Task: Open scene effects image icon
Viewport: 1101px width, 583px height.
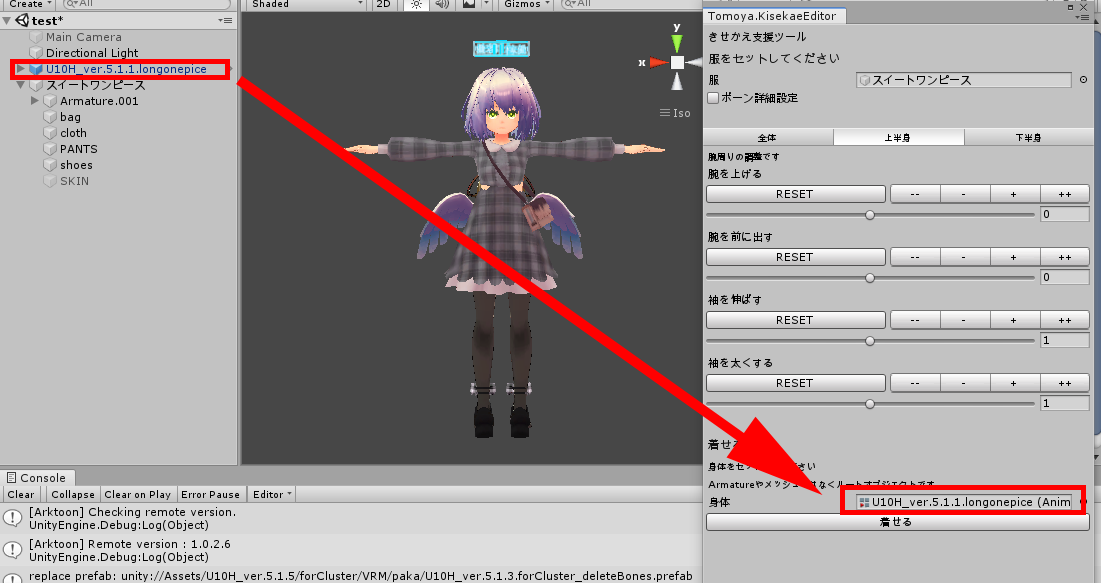Action: click(469, 4)
